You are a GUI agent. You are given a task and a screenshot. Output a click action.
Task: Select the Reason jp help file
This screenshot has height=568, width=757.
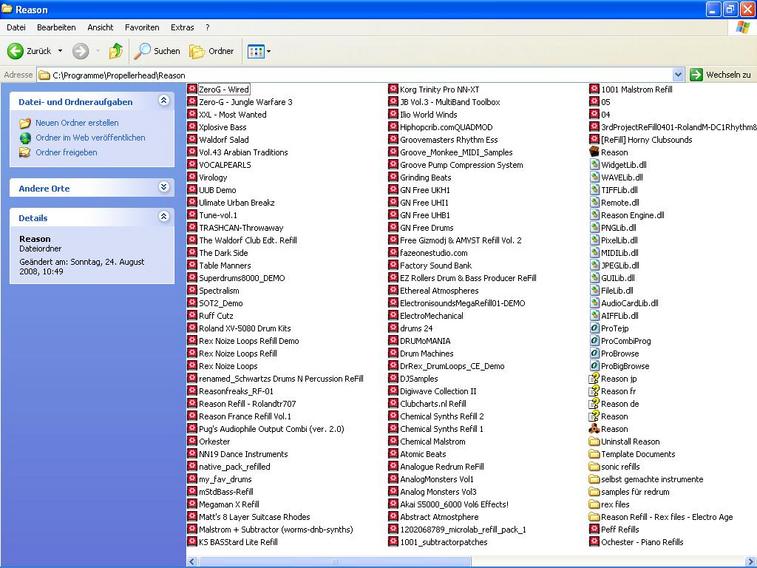point(618,379)
